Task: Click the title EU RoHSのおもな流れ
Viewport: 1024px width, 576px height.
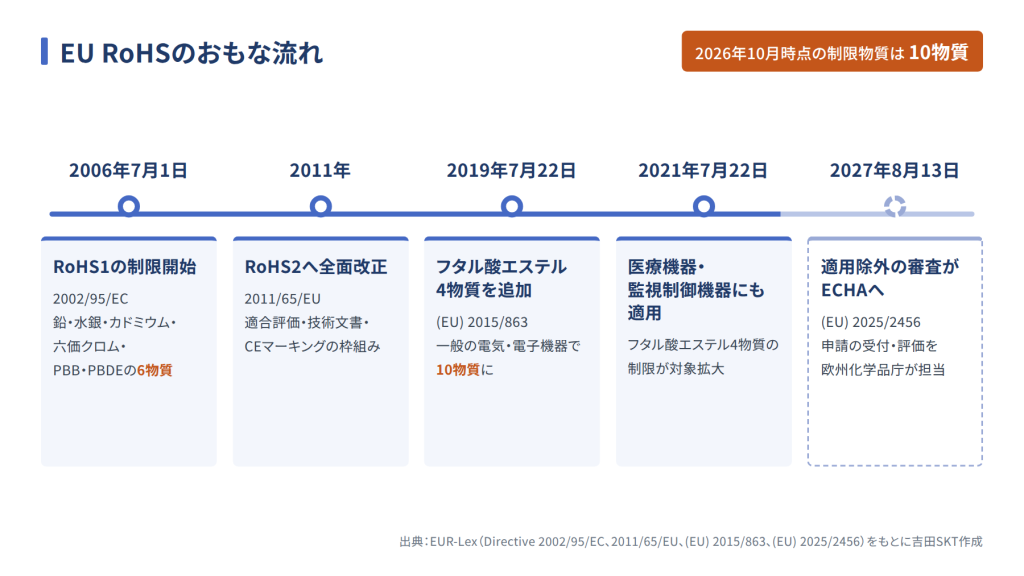Action: tap(191, 53)
